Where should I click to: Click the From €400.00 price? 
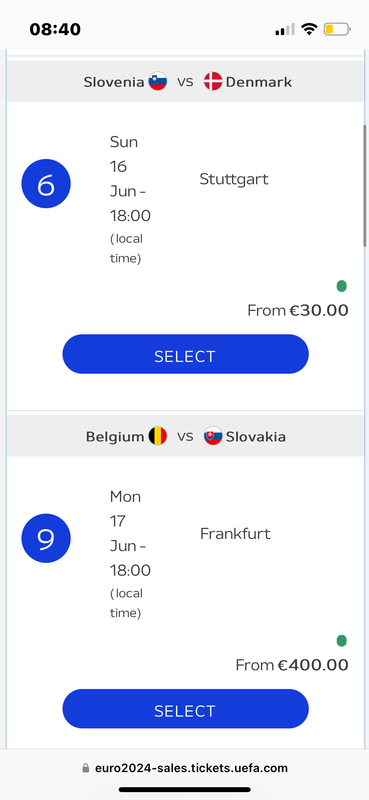pyautogui.click(x=292, y=665)
